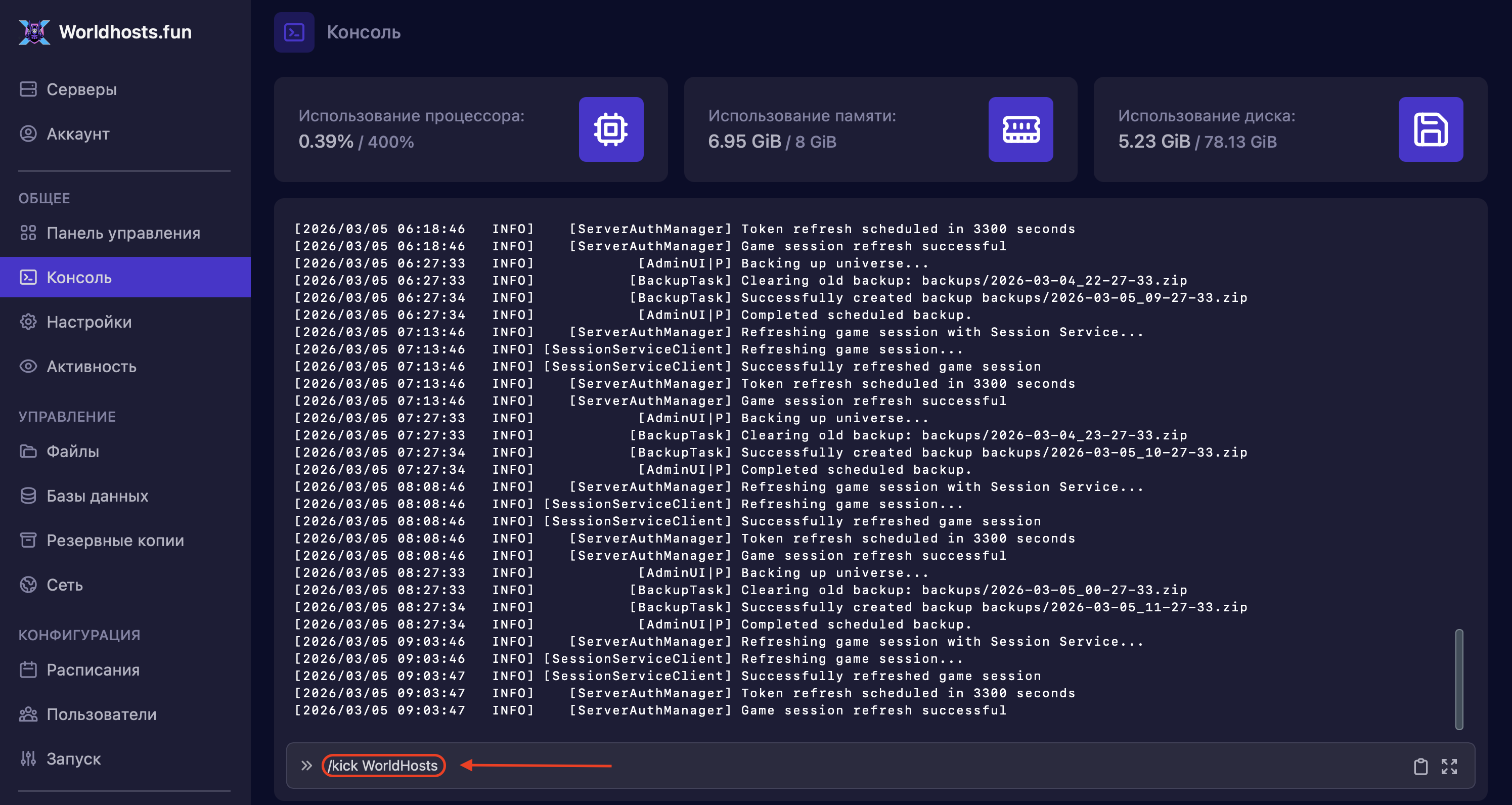The width and height of the screenshot is (1512, 805).
Task: Open Резервные копии backups page
Action: (115, 541)
